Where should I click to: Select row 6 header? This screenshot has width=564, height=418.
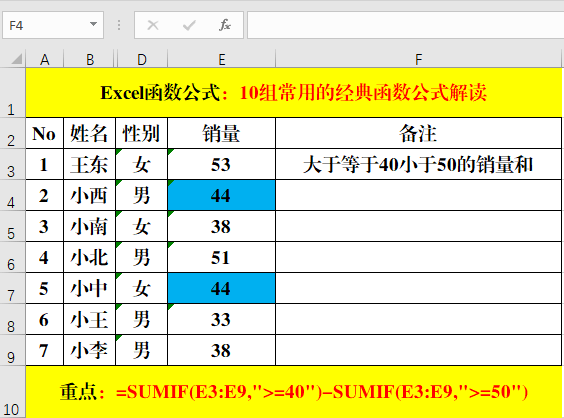pos(13,257)
